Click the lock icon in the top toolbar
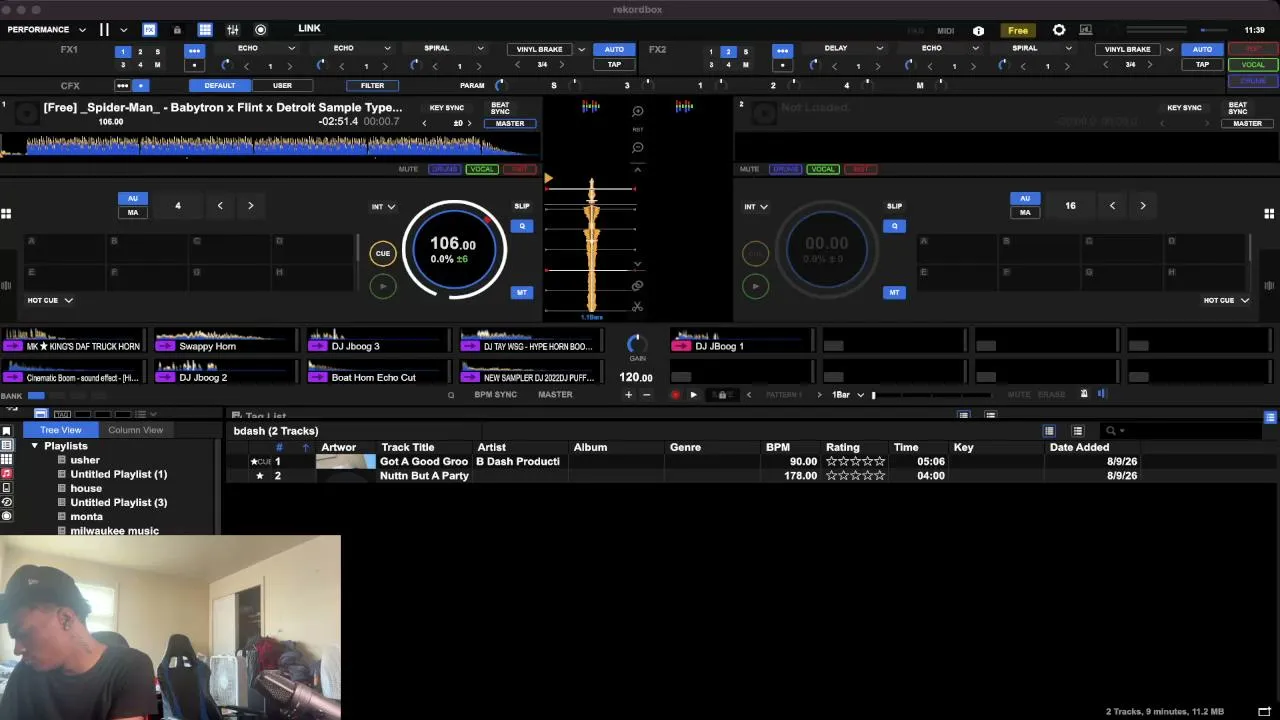The image size is (1280, 720). pyautogui.click(x=177, y=30)
